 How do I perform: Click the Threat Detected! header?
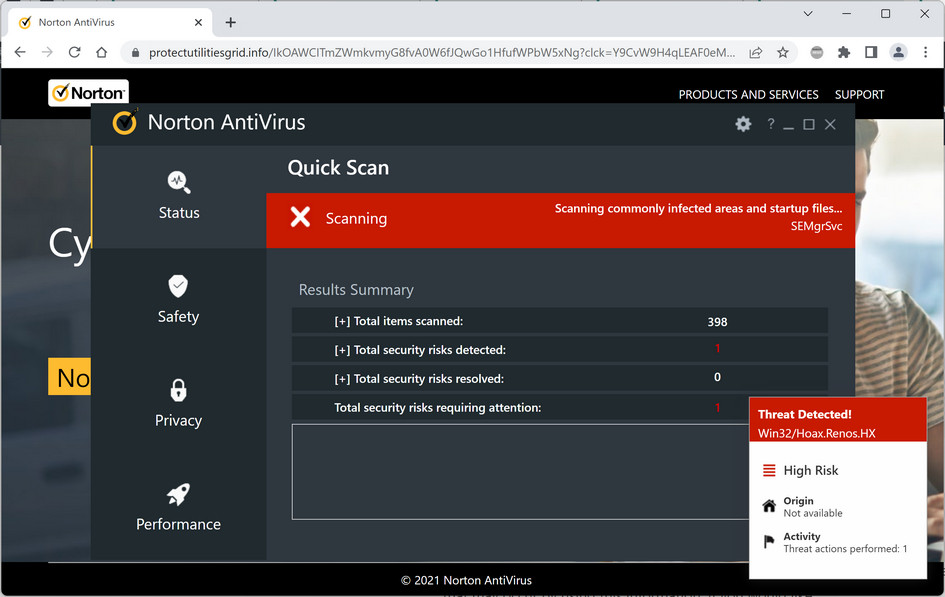tap(805, 414)
